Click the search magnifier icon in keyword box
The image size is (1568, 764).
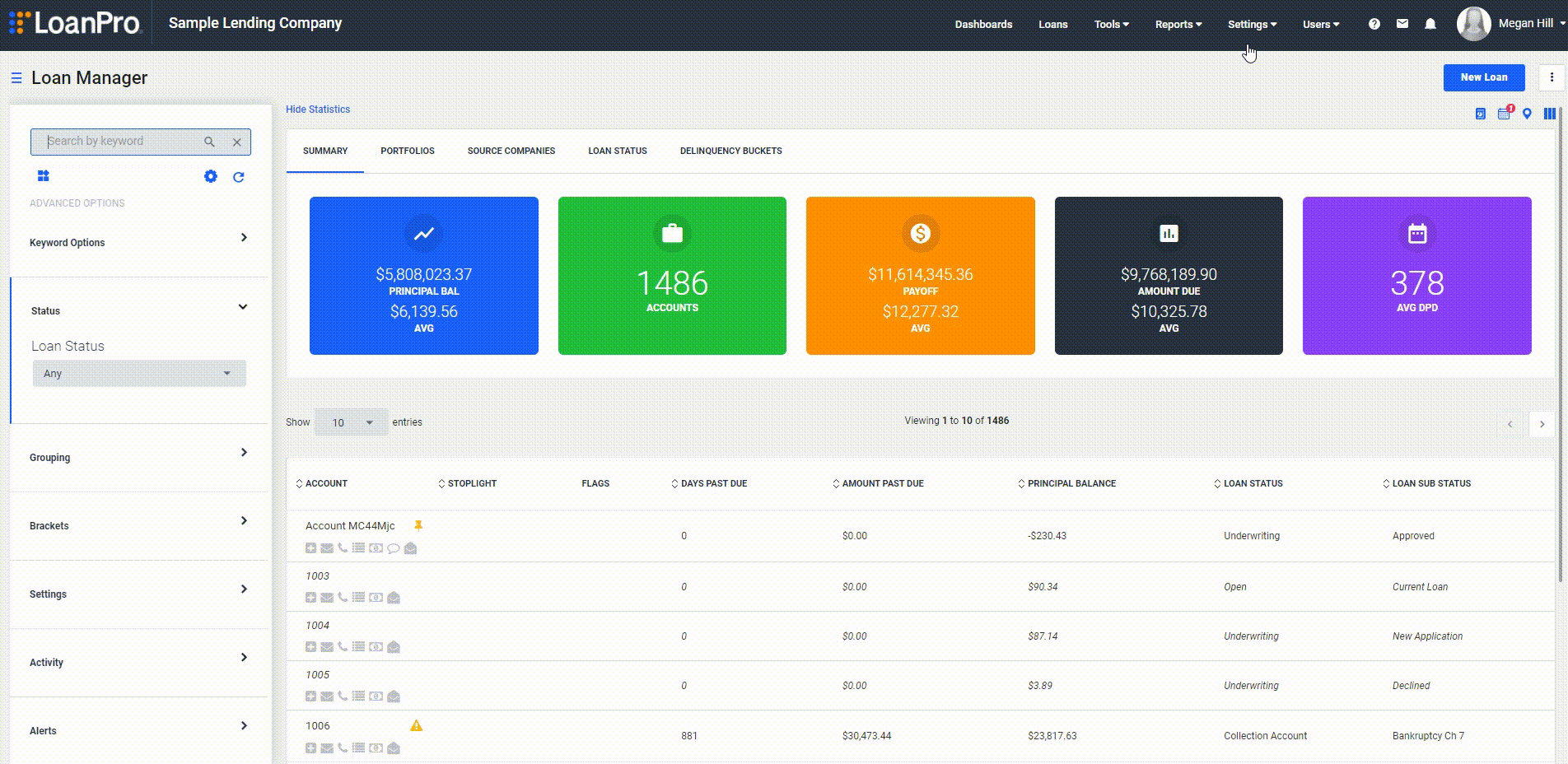point(209,142)
